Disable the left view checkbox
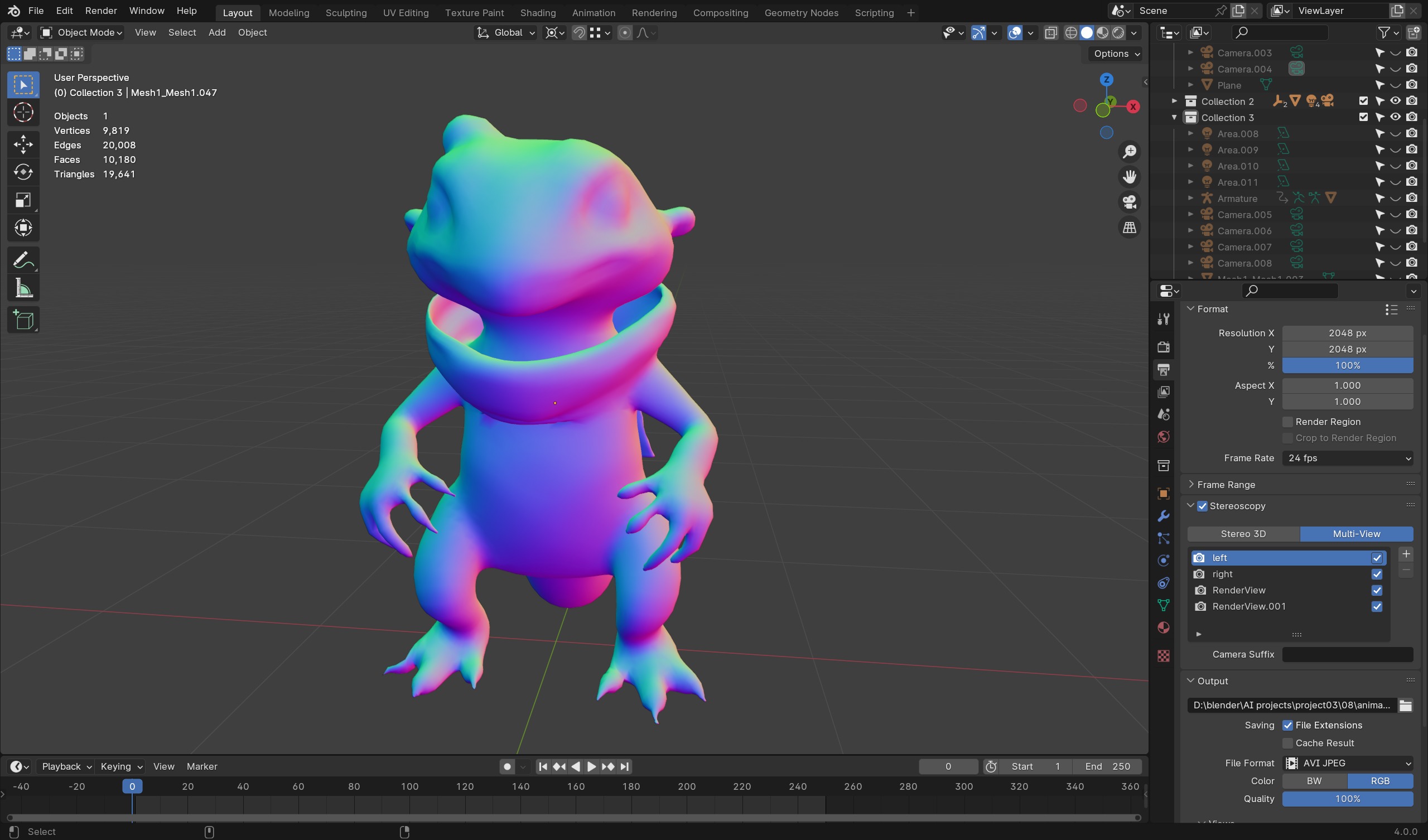The image size is (1428, 840). coord(1377,558)
